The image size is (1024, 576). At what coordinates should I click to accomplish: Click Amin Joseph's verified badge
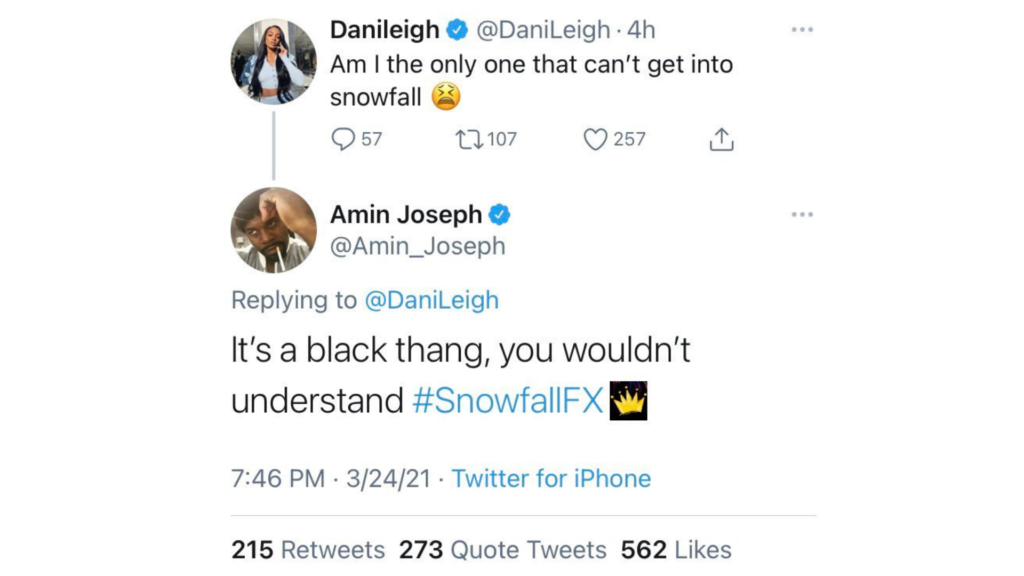tap(499, 215)
